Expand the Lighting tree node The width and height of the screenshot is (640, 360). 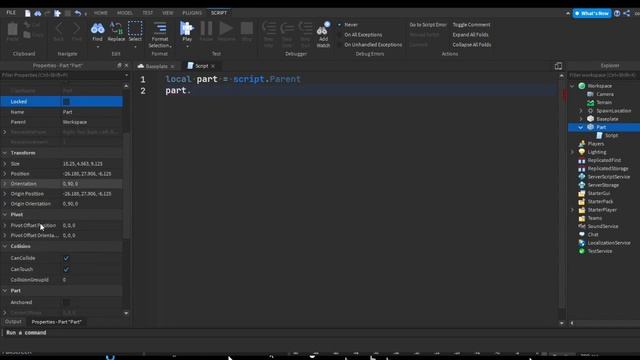coord(572,152)
